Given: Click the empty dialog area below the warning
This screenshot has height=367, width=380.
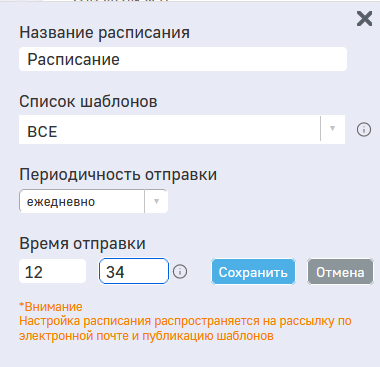Looking at the screenshot, I should 190,356.
